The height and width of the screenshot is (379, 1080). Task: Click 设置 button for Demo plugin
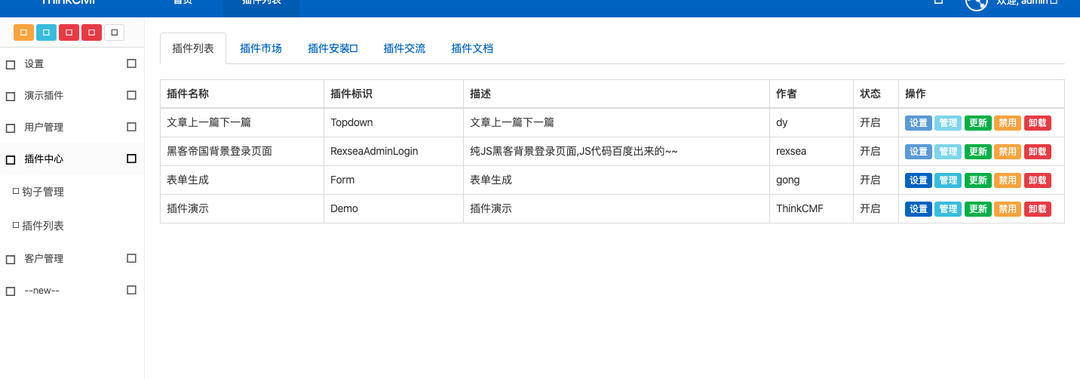pos(918,209)
